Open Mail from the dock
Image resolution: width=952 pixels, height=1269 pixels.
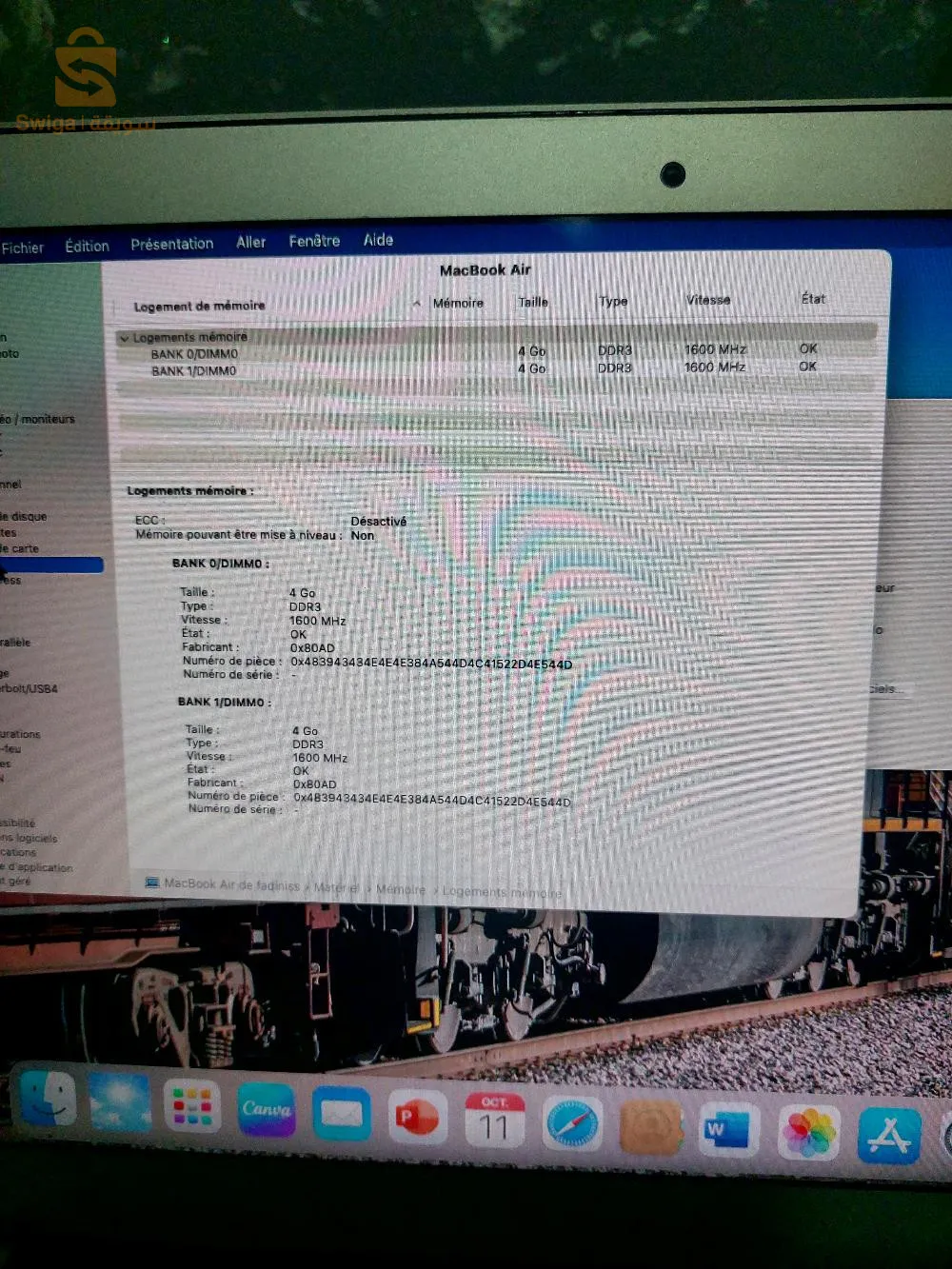click(341, 1114)
